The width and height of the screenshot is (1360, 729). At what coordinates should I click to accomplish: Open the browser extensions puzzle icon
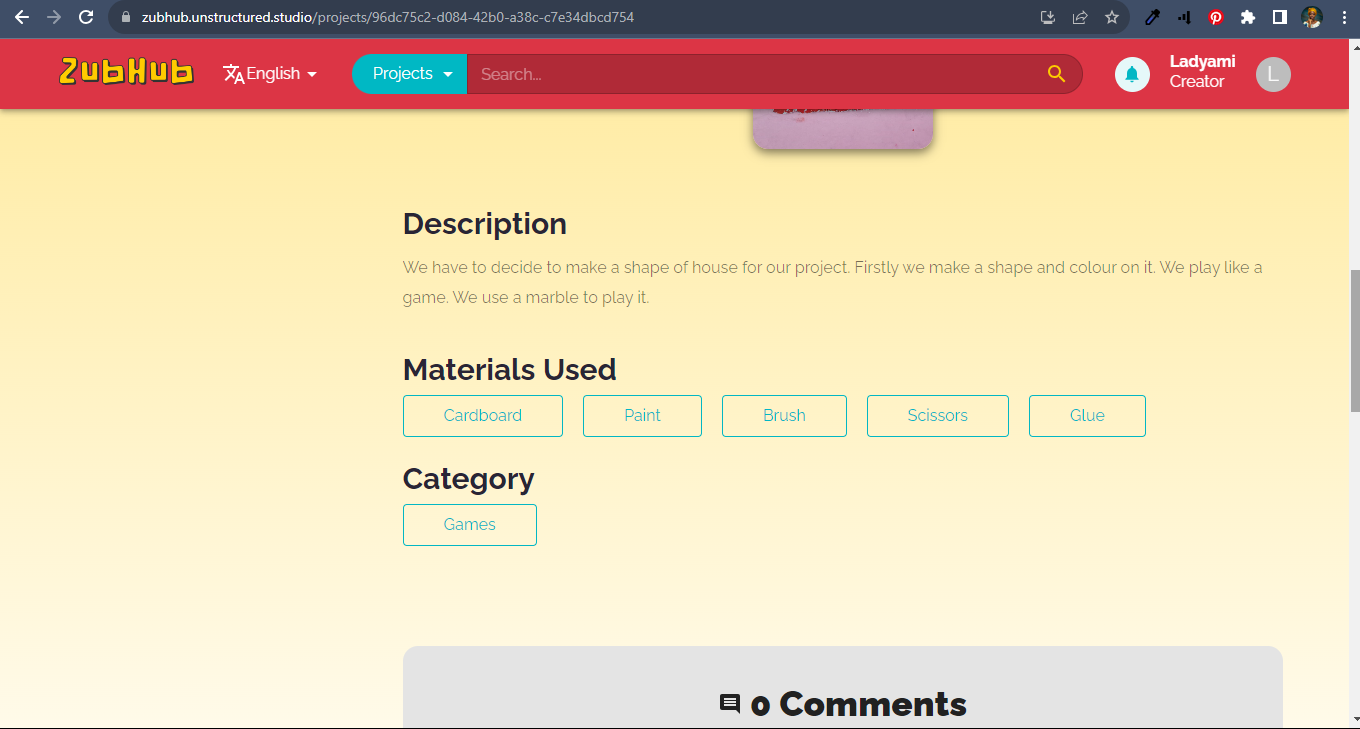[1247, 17]
